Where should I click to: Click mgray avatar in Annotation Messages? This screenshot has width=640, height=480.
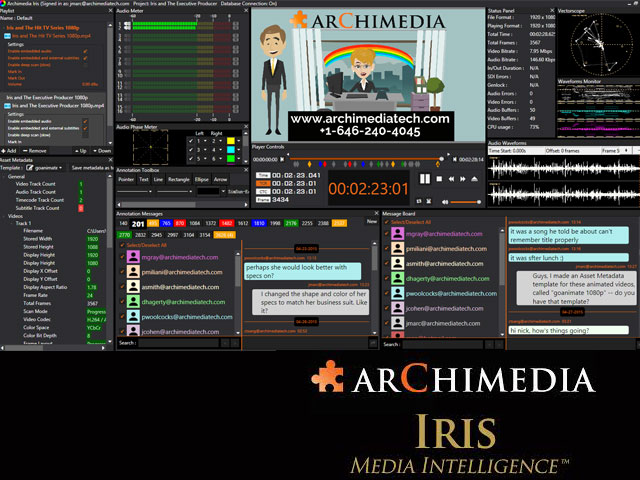133,257
